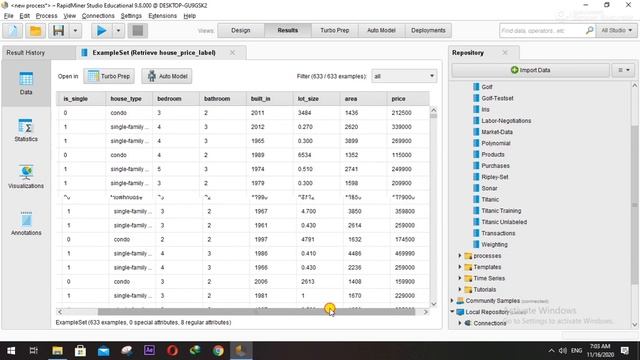Open Microsoft Store from the taskbar
Screen dimensions: 640x360
[80, 351]
